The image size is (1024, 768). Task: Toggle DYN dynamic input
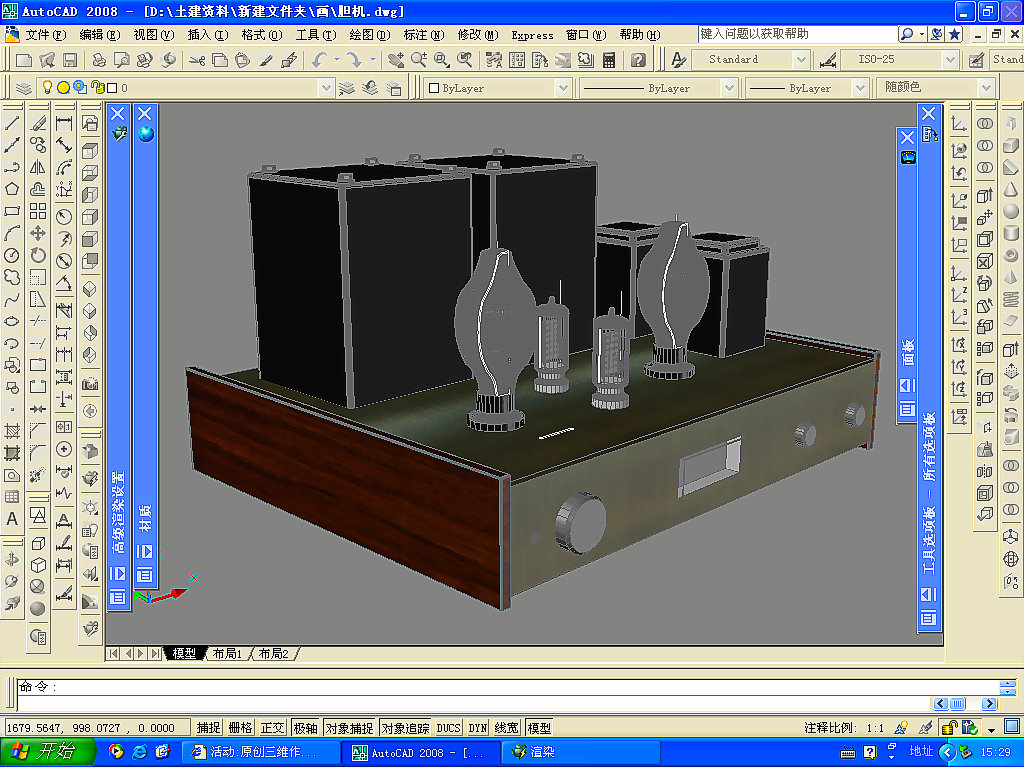tap(477, 728)
